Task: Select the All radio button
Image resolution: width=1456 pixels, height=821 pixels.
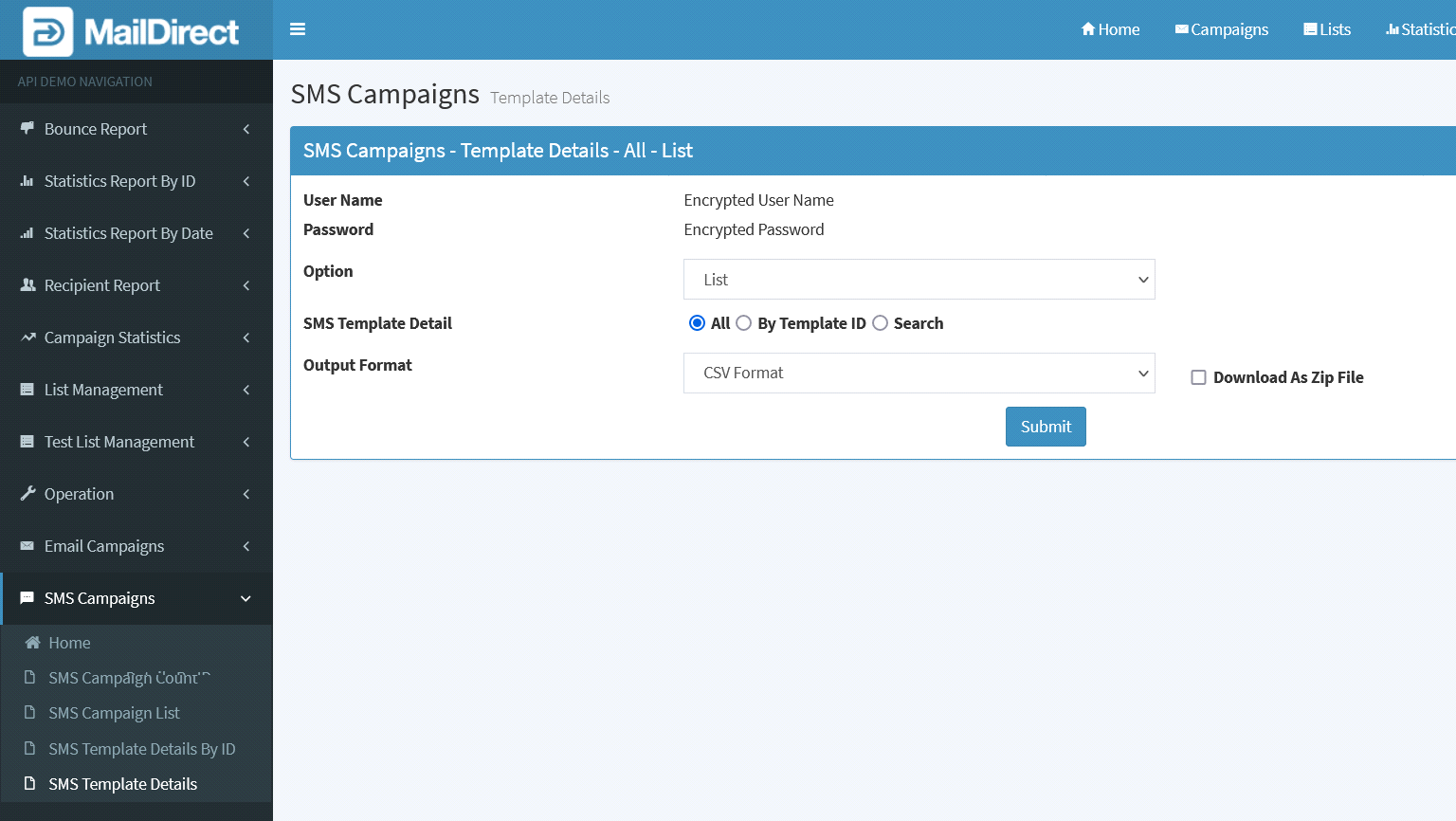Action: [697, 323]
